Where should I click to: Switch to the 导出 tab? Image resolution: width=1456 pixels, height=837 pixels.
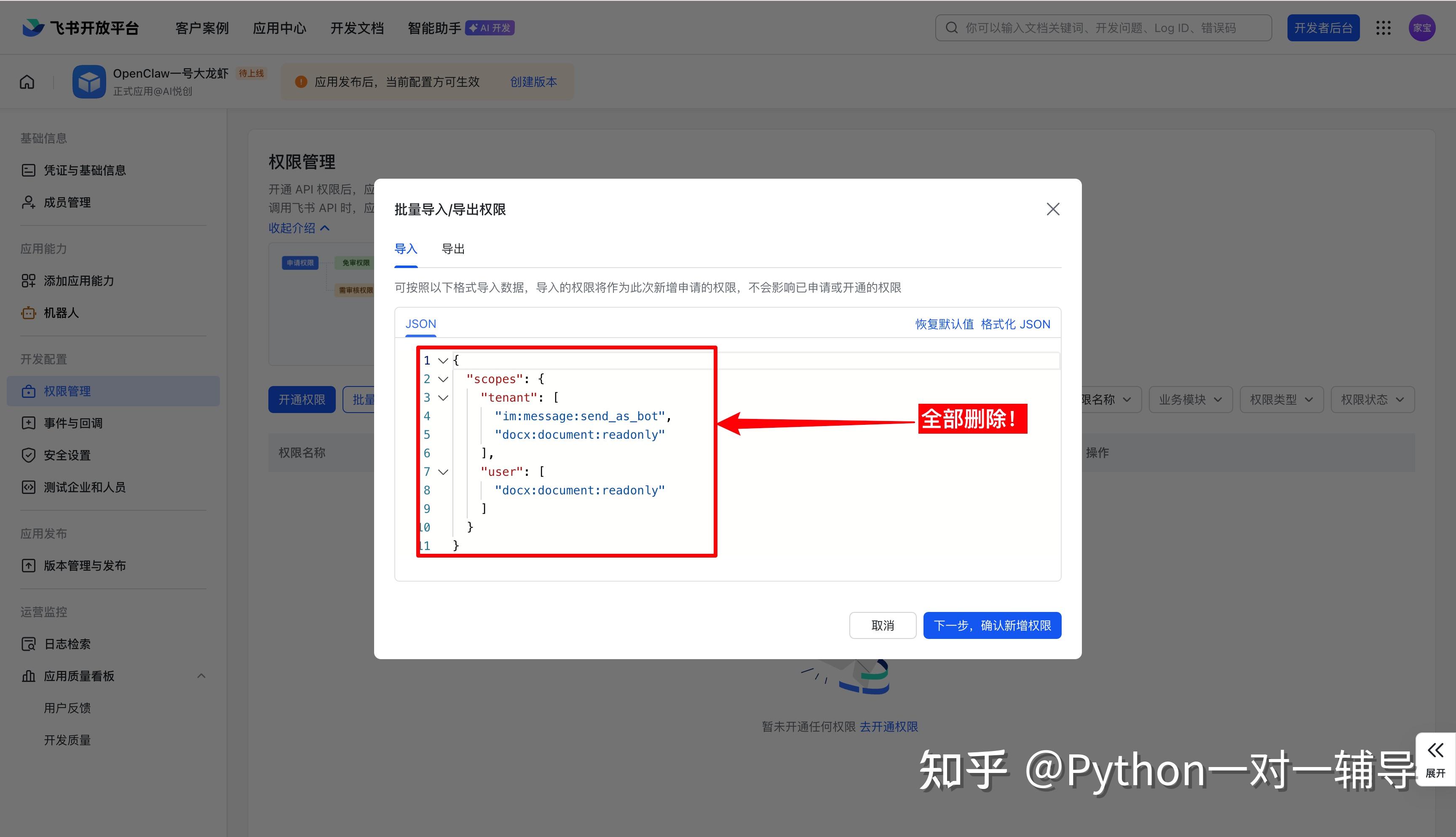coord(453,249)
